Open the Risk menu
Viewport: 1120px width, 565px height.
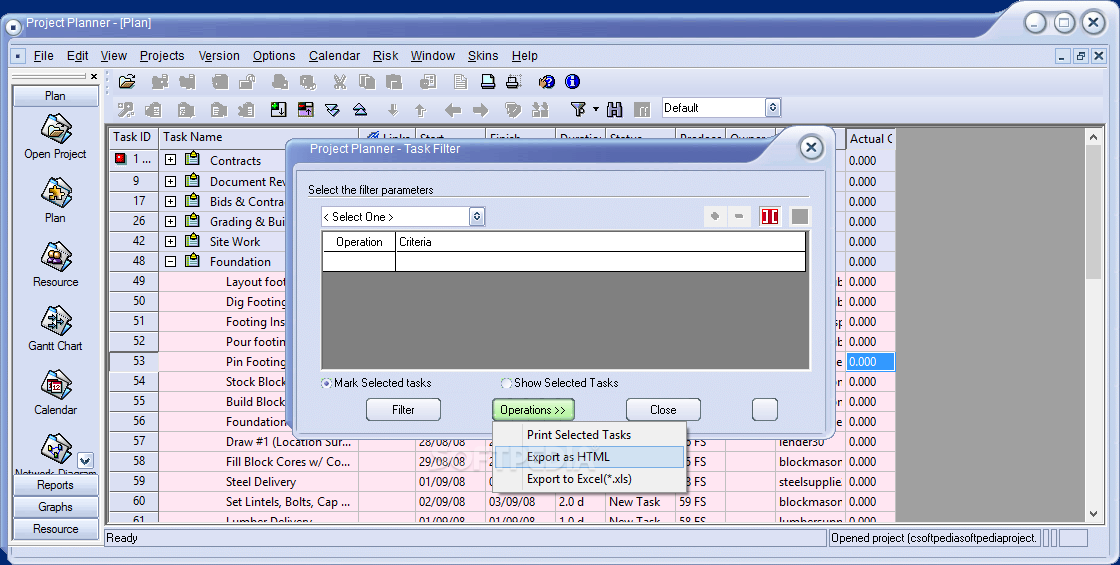pos(386,56)
